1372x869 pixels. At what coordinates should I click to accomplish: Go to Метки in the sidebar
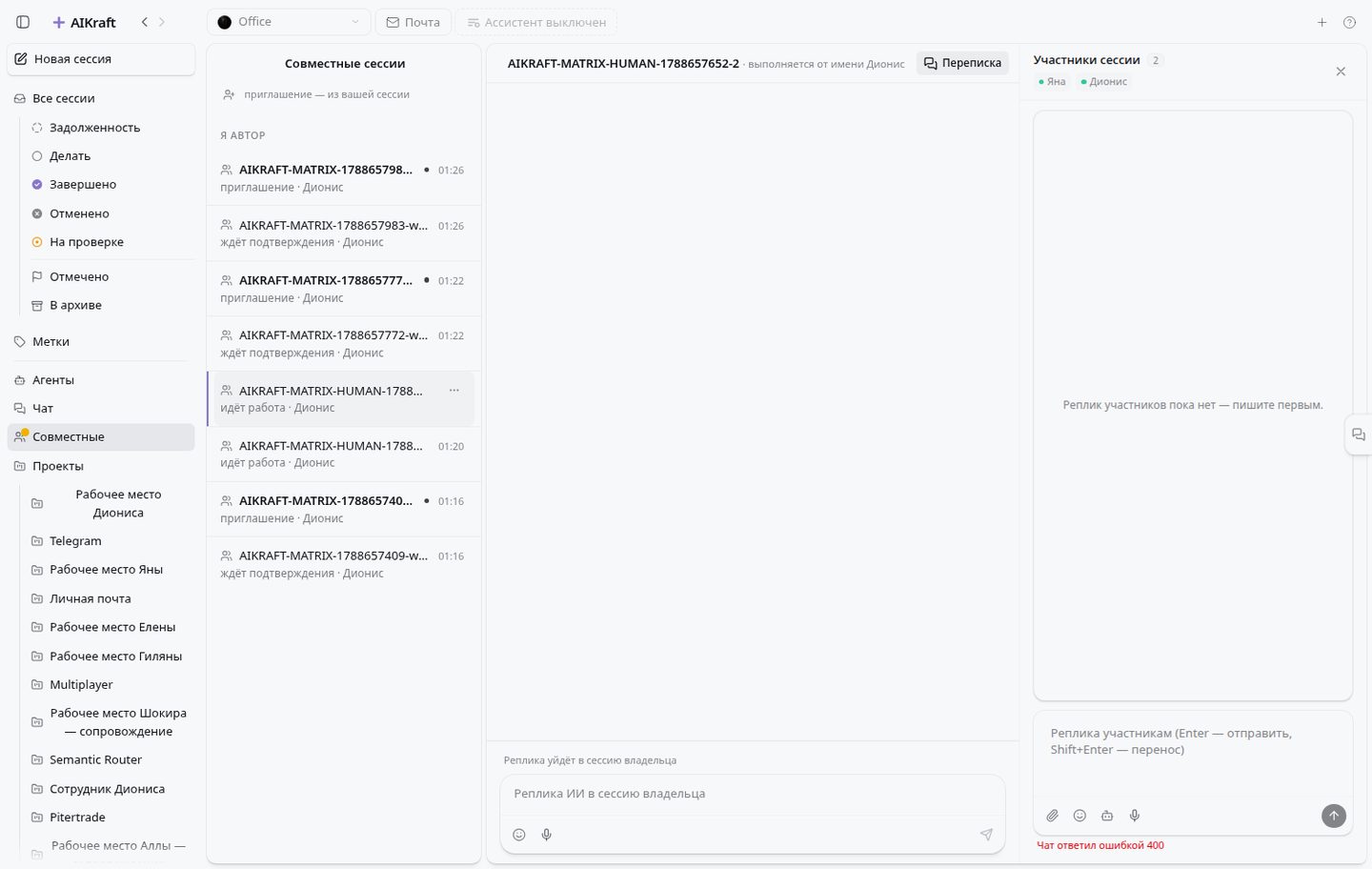coord(101,341)
